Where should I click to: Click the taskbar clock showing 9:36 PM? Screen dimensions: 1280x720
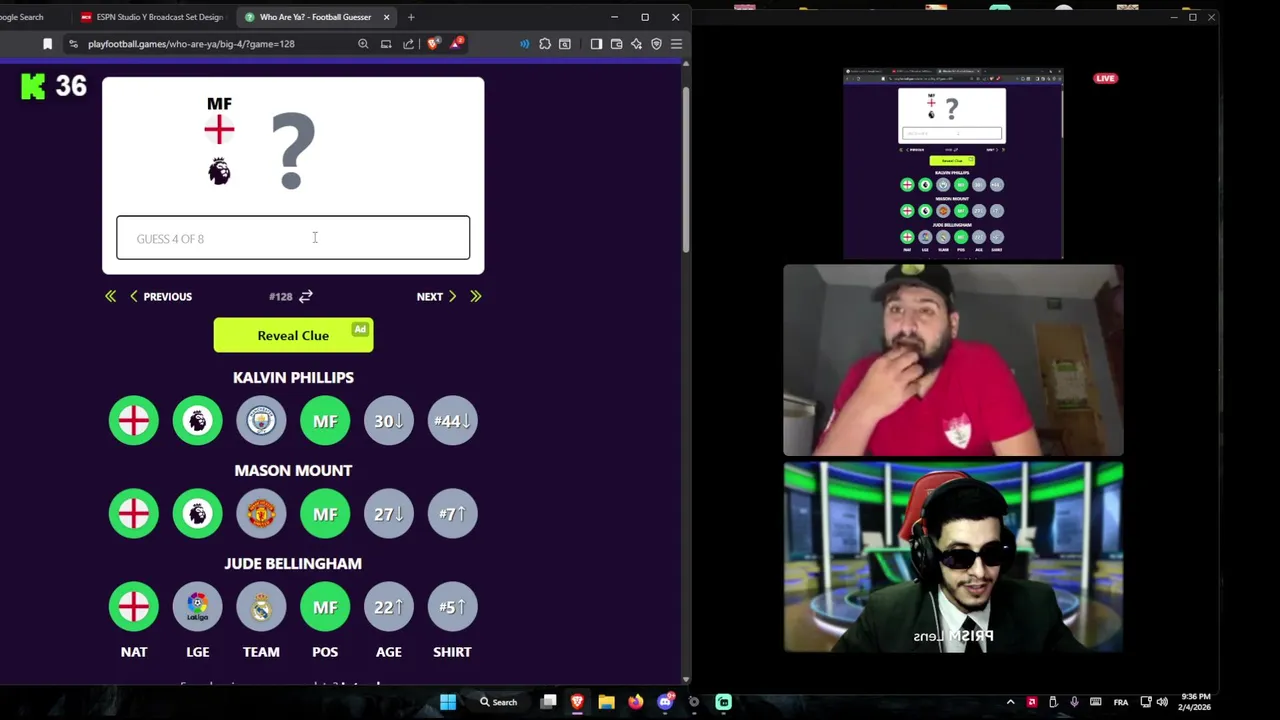point(1195,702)
